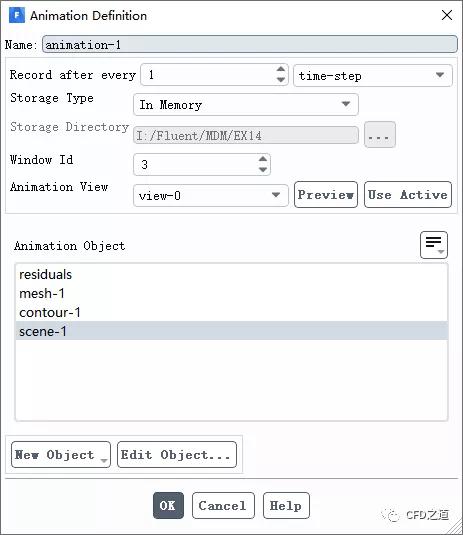463x535 pixels.
Task: Click the Preview button
Action: tap(326, 195)
